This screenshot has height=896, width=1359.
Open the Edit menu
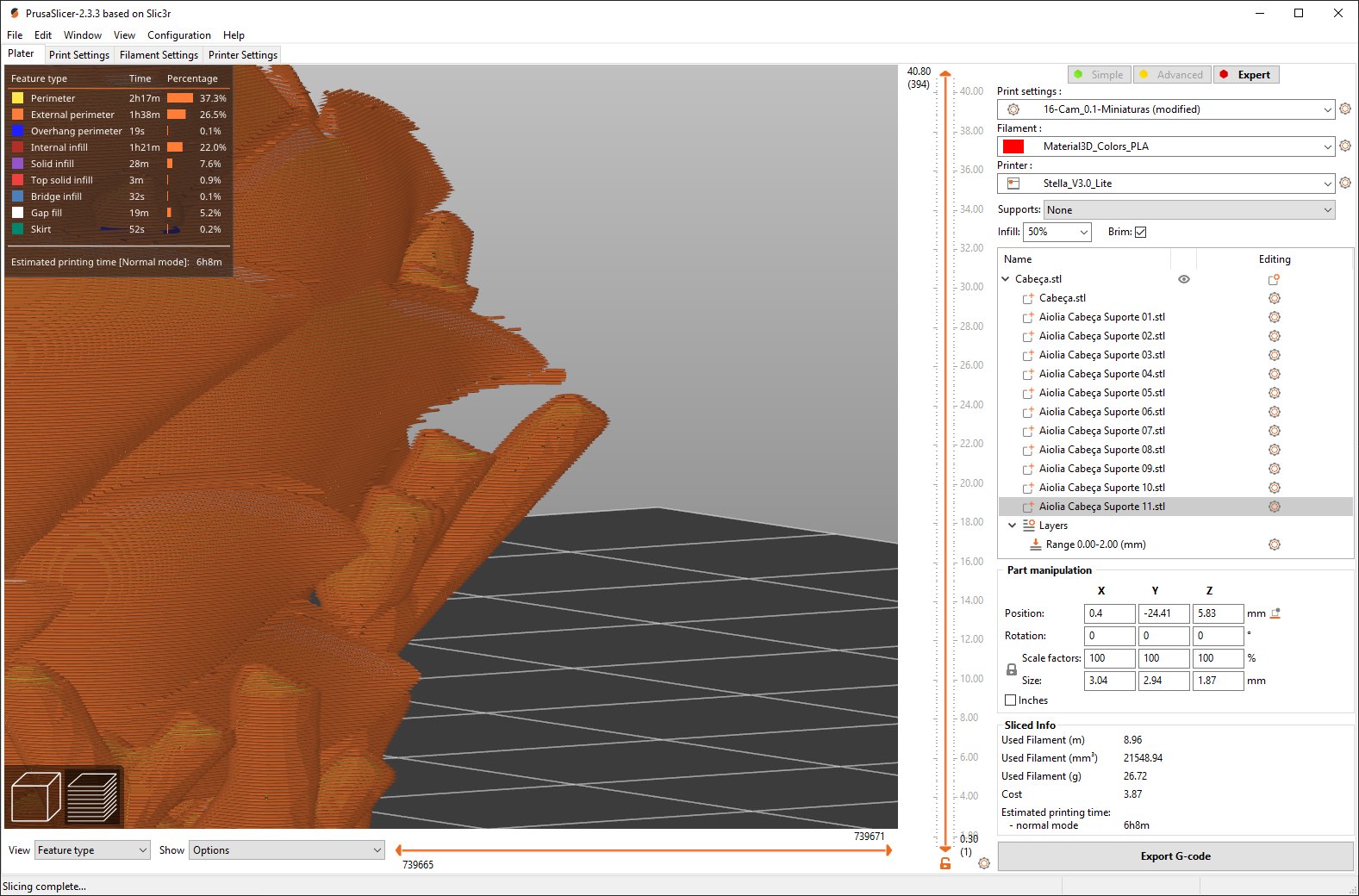(x=43, y=35)
